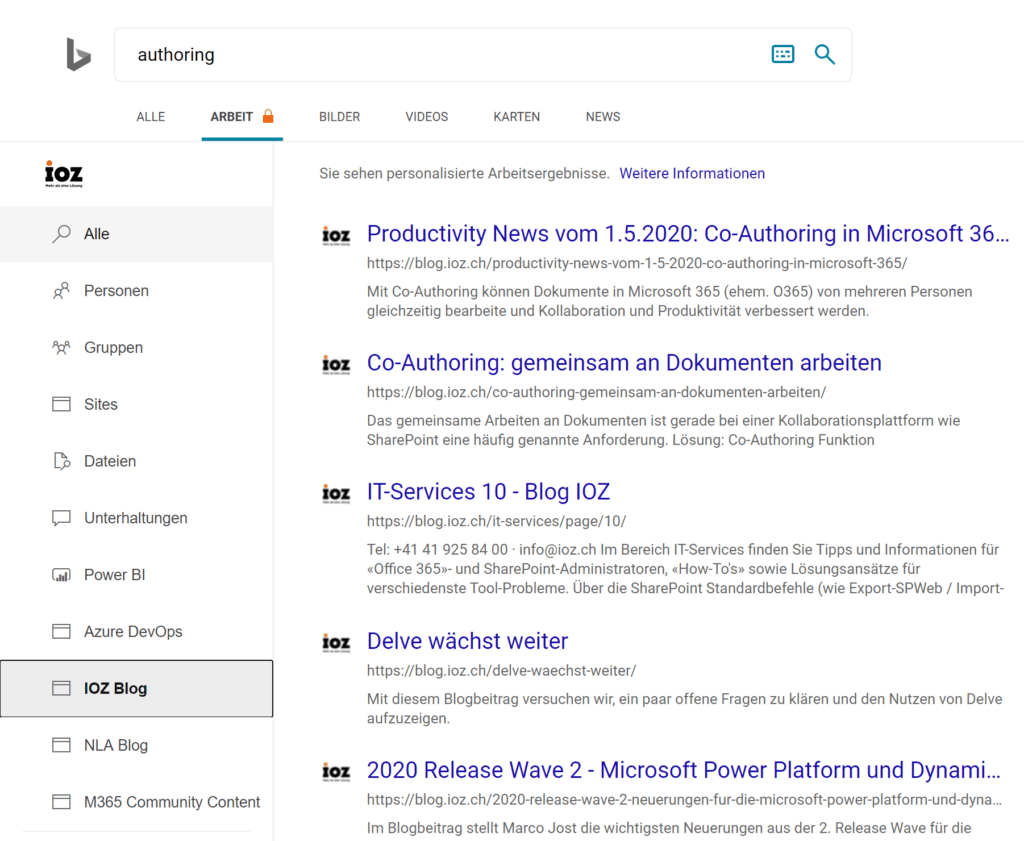Open Weitere Informationen link

click(692, 174)
